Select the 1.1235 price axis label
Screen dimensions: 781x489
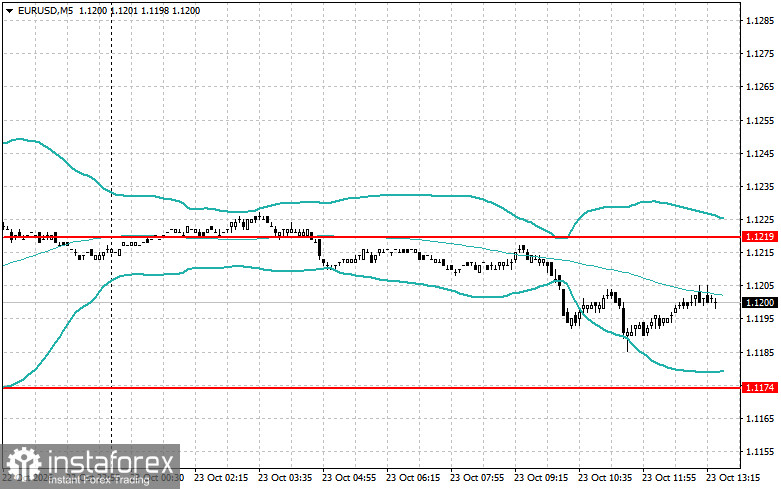761,187
